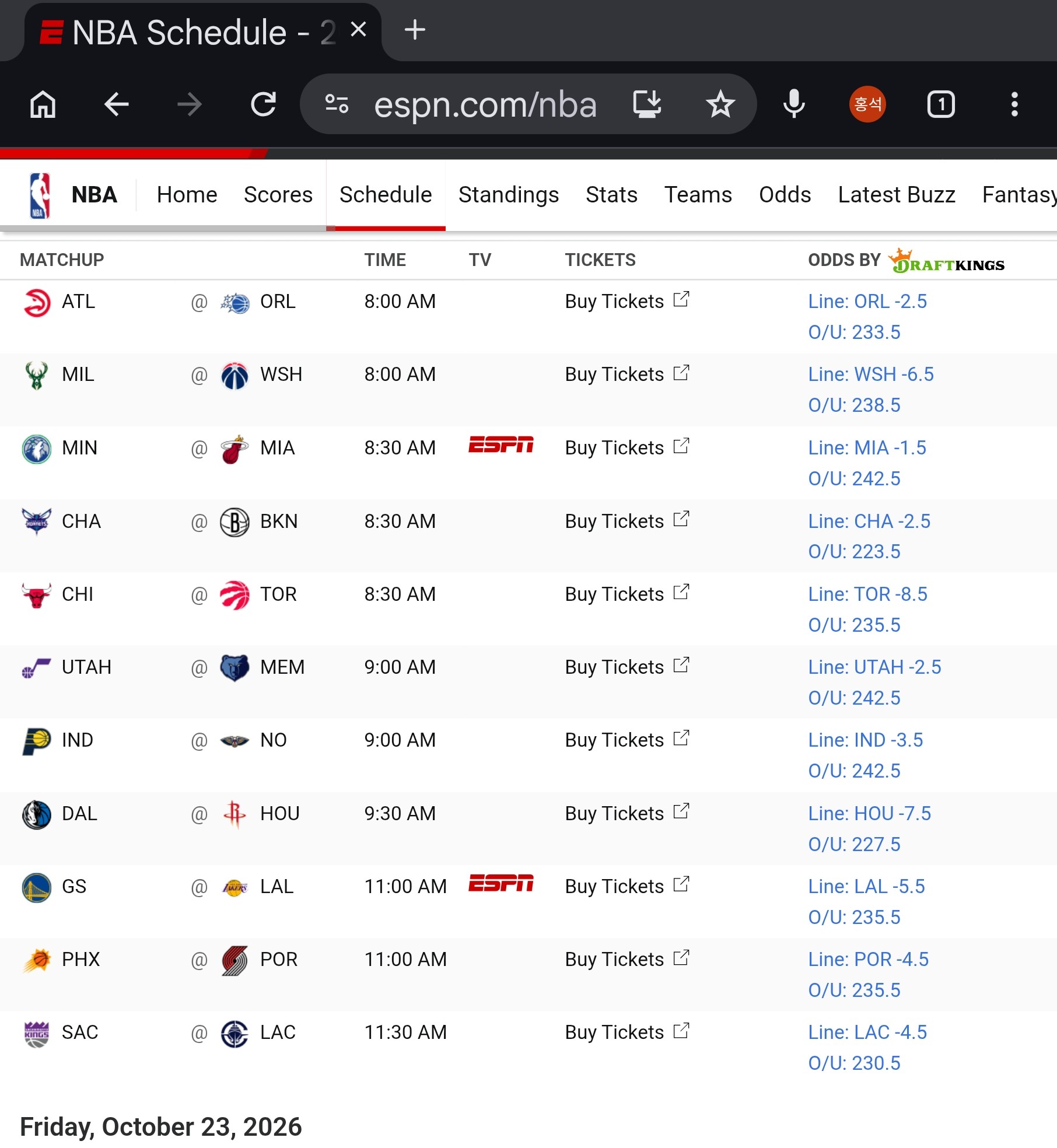Click the Golden State Warriors logo
This screenshot has width=1057, height=1148.
pyautogui.click(x=37, y=887)
